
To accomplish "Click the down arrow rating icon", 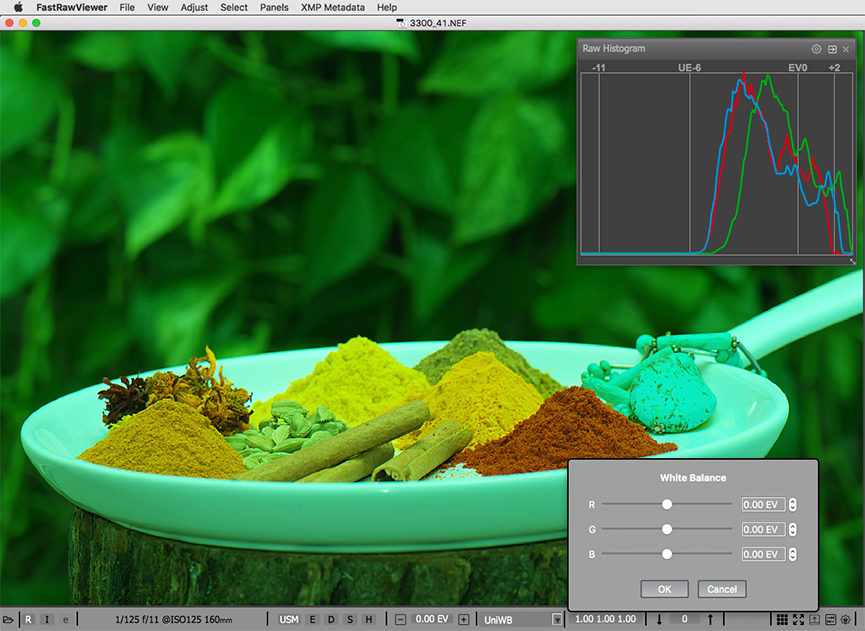I will 660,620.
